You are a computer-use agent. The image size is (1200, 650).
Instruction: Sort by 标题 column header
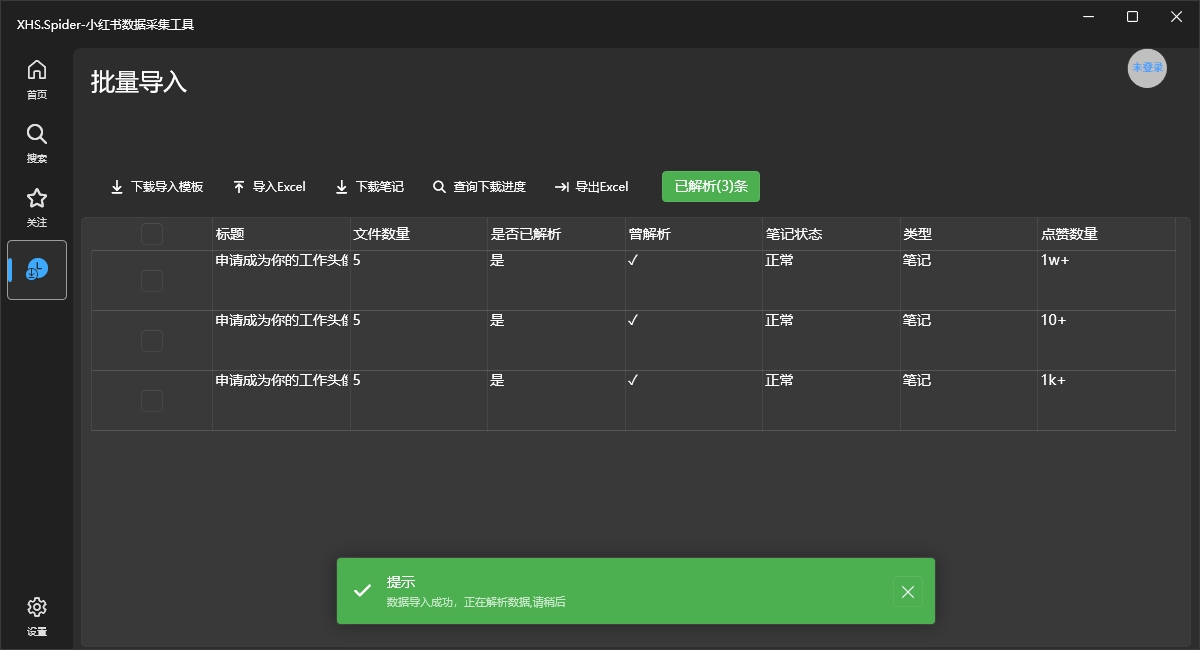(281, 234)
